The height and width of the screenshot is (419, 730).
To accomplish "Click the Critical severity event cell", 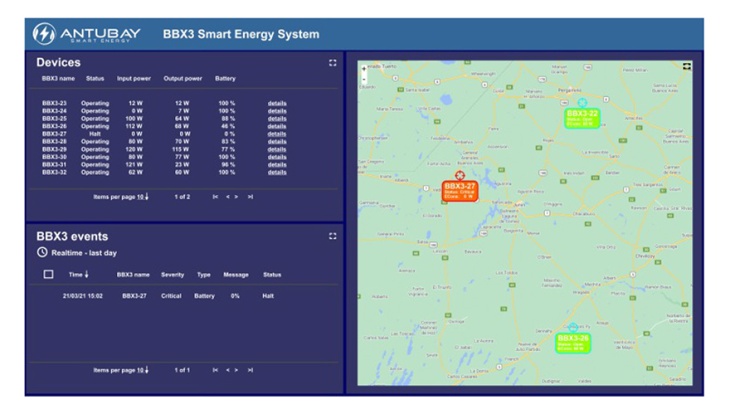I will coord(171,296).
